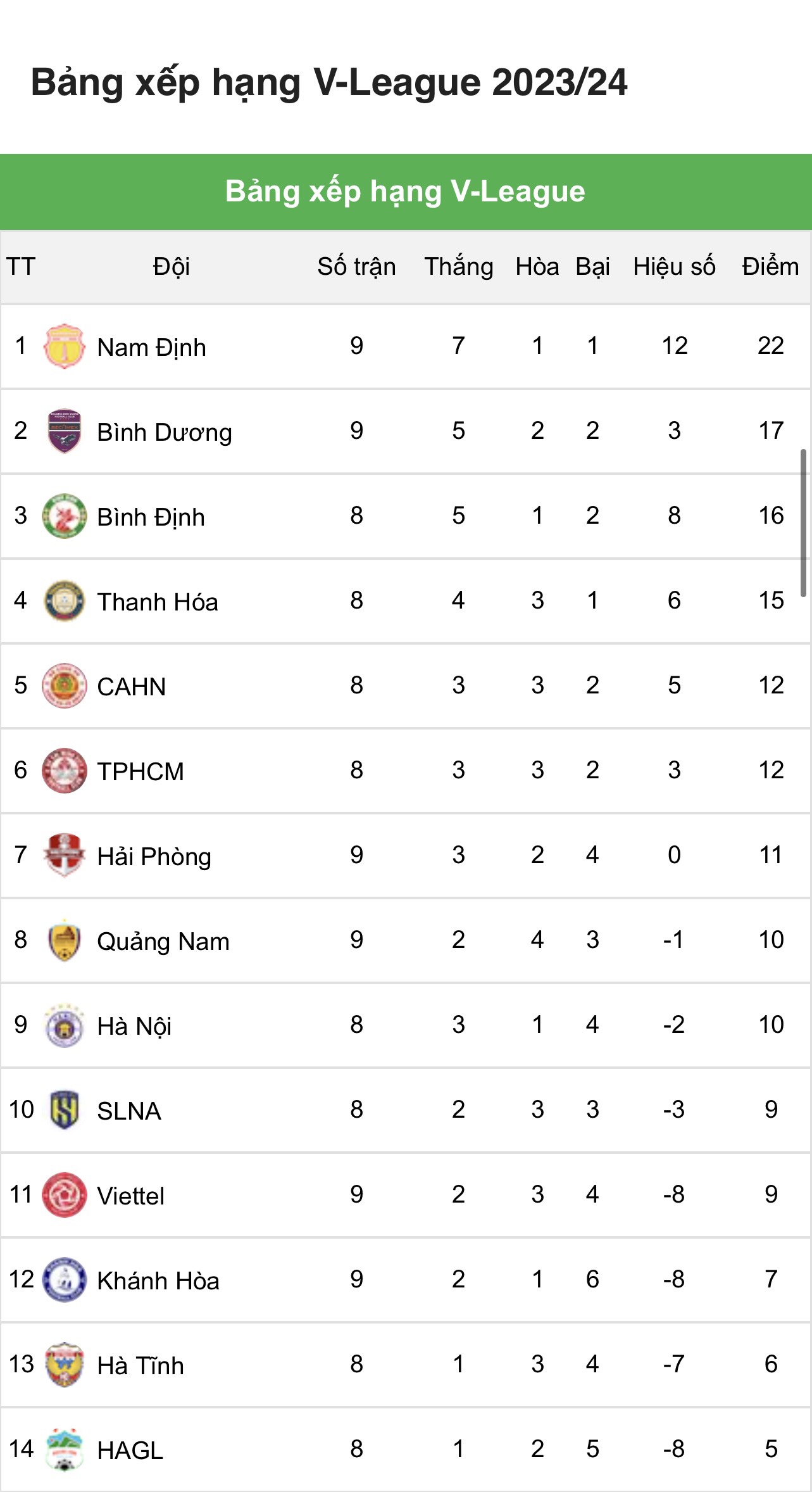This screenshot has height=1492, width=812.
Task: Click the Bình Dương club crest
Action: click(64, 431)
